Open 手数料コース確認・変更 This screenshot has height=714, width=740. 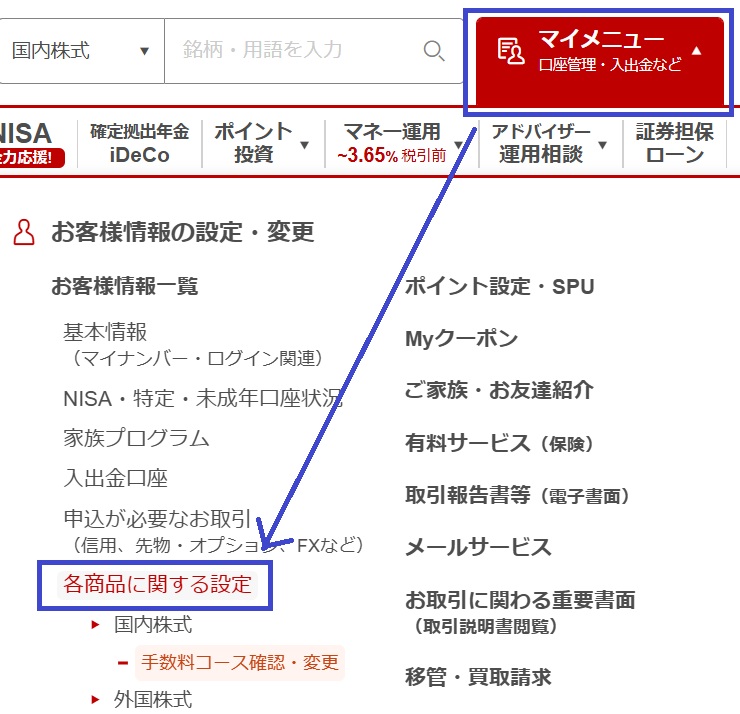(x=239, y=662)
